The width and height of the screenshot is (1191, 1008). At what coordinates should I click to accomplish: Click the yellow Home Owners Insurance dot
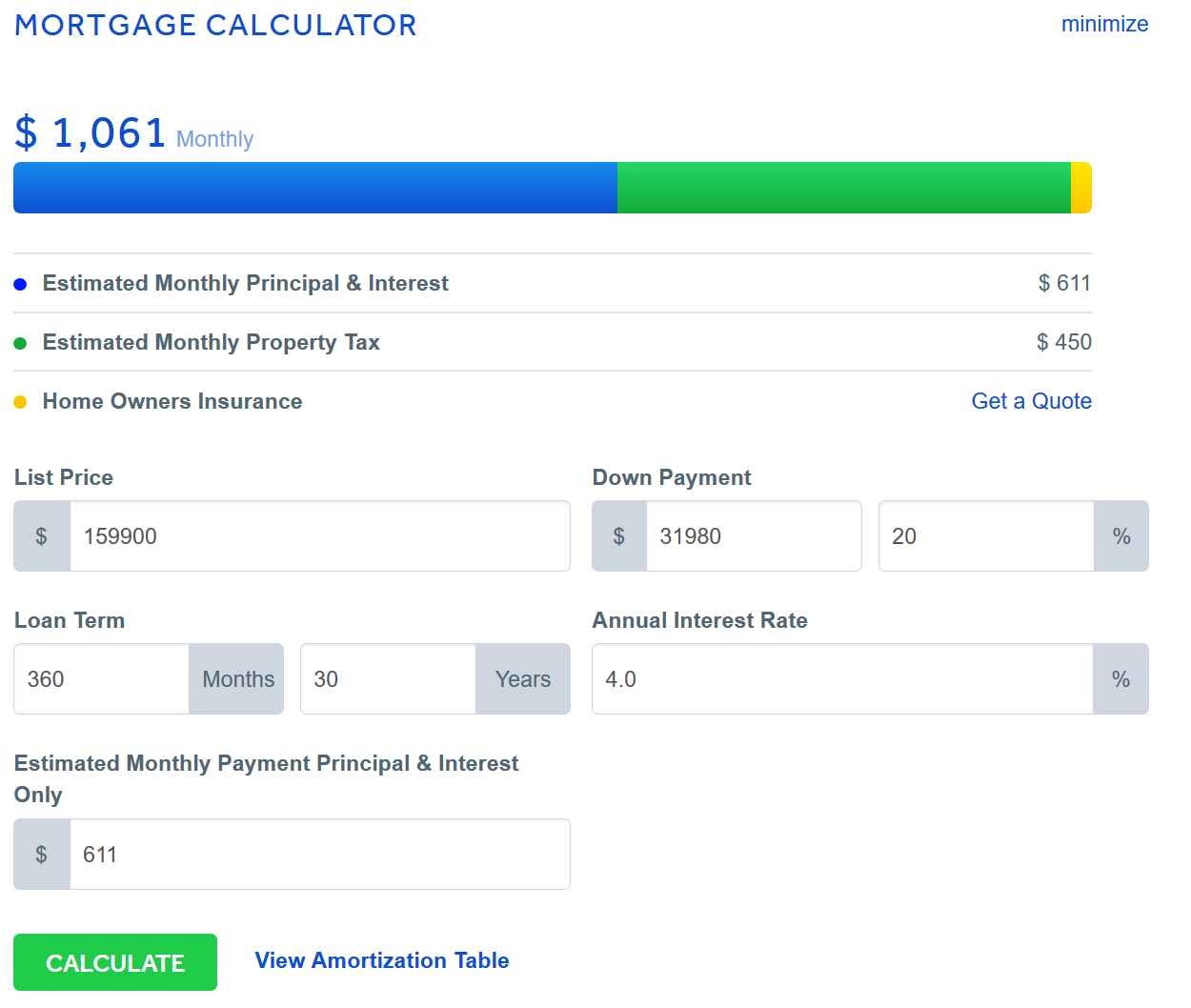coord(20,402)
